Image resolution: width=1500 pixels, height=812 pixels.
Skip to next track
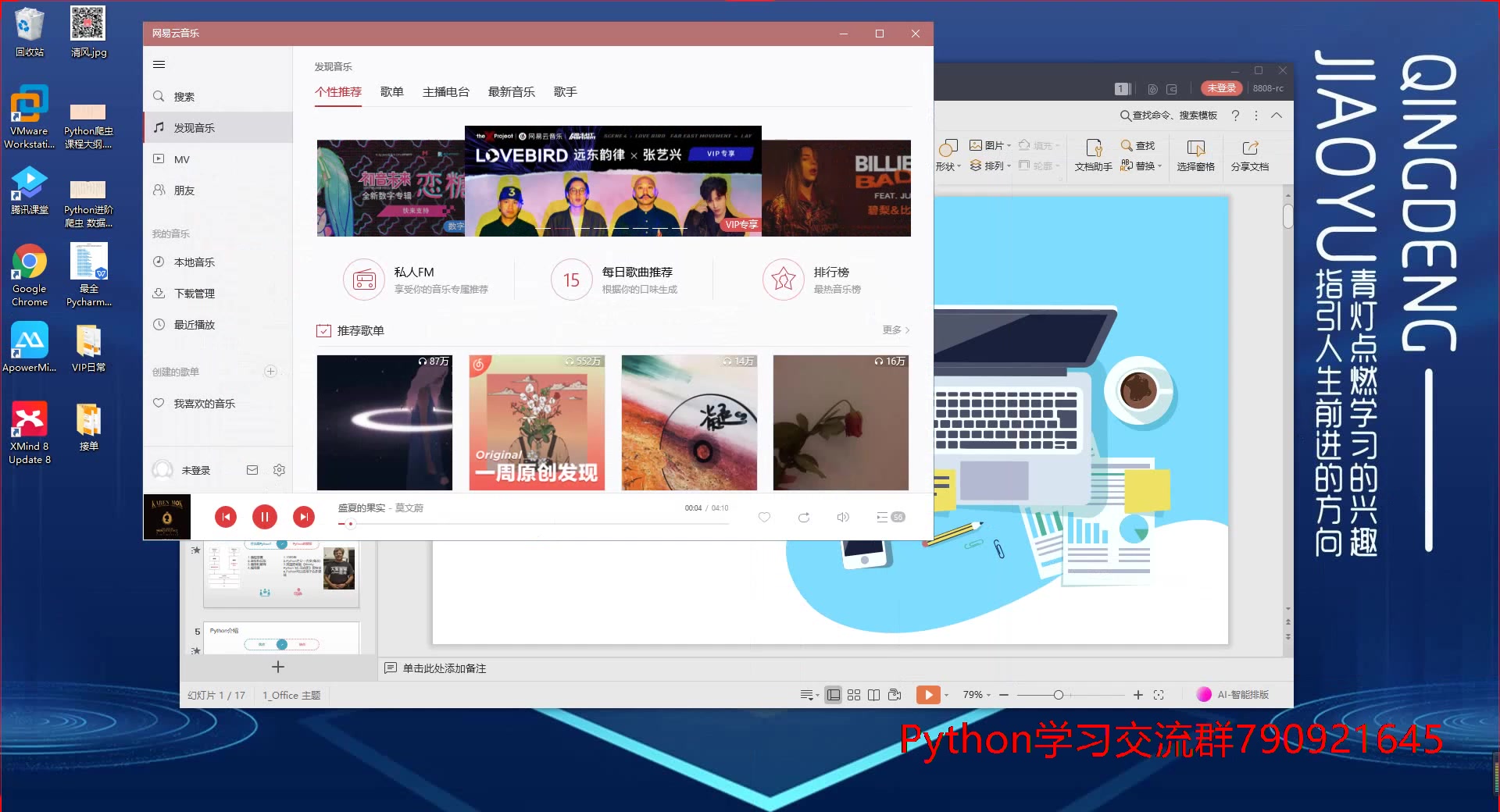click(304, 517)
